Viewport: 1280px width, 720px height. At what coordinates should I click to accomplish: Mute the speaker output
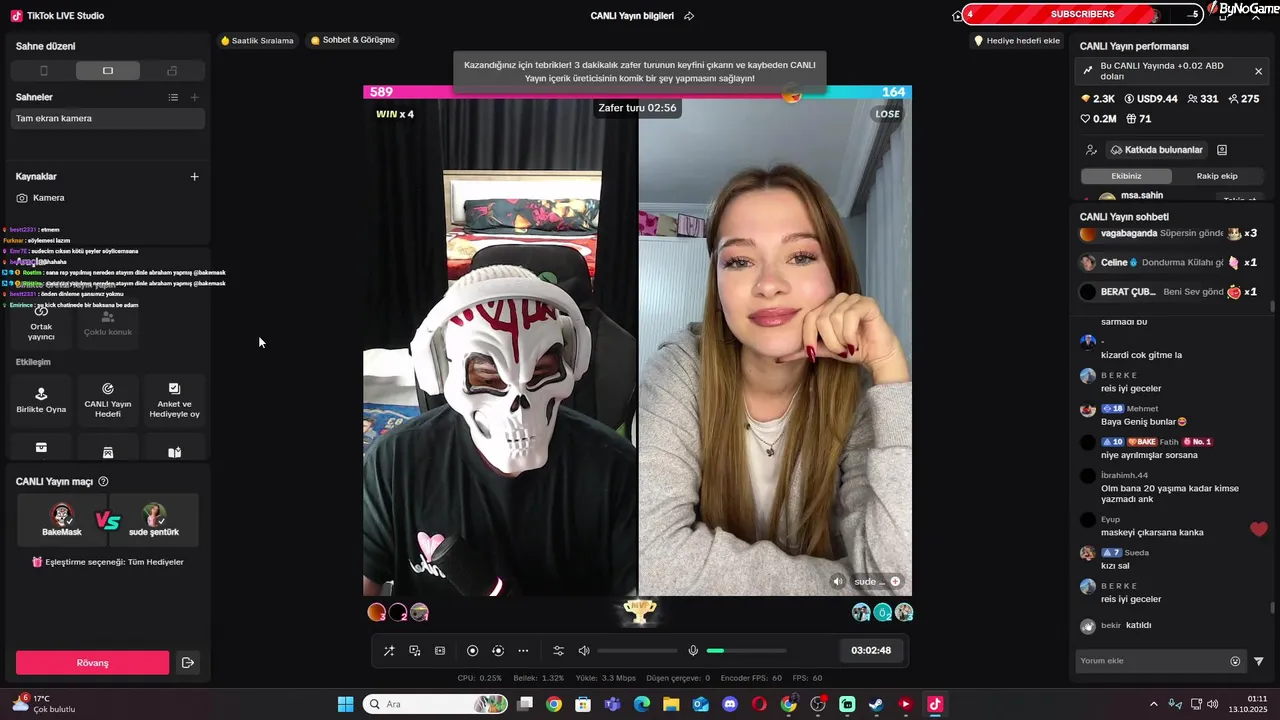coord(584,651)
